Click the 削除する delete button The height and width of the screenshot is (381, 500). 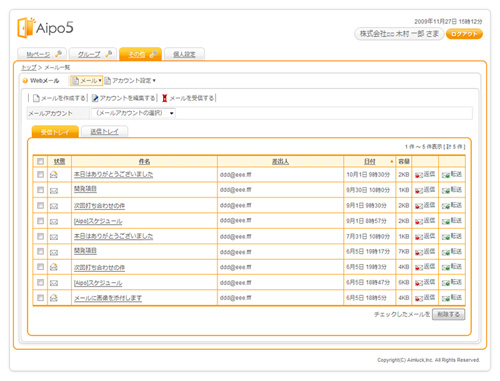pyautogui.click(x=448, y=314)
